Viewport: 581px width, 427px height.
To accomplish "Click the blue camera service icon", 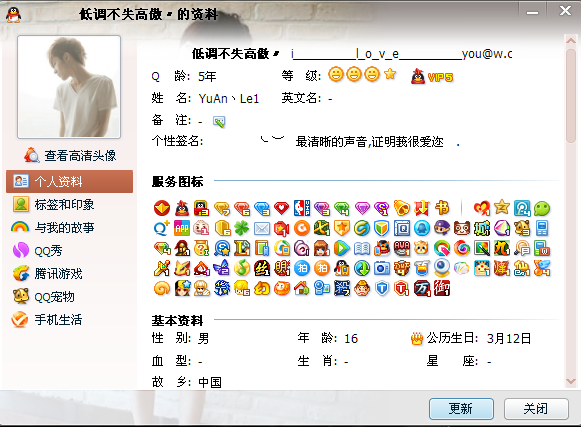I will [x=382, y=268].
